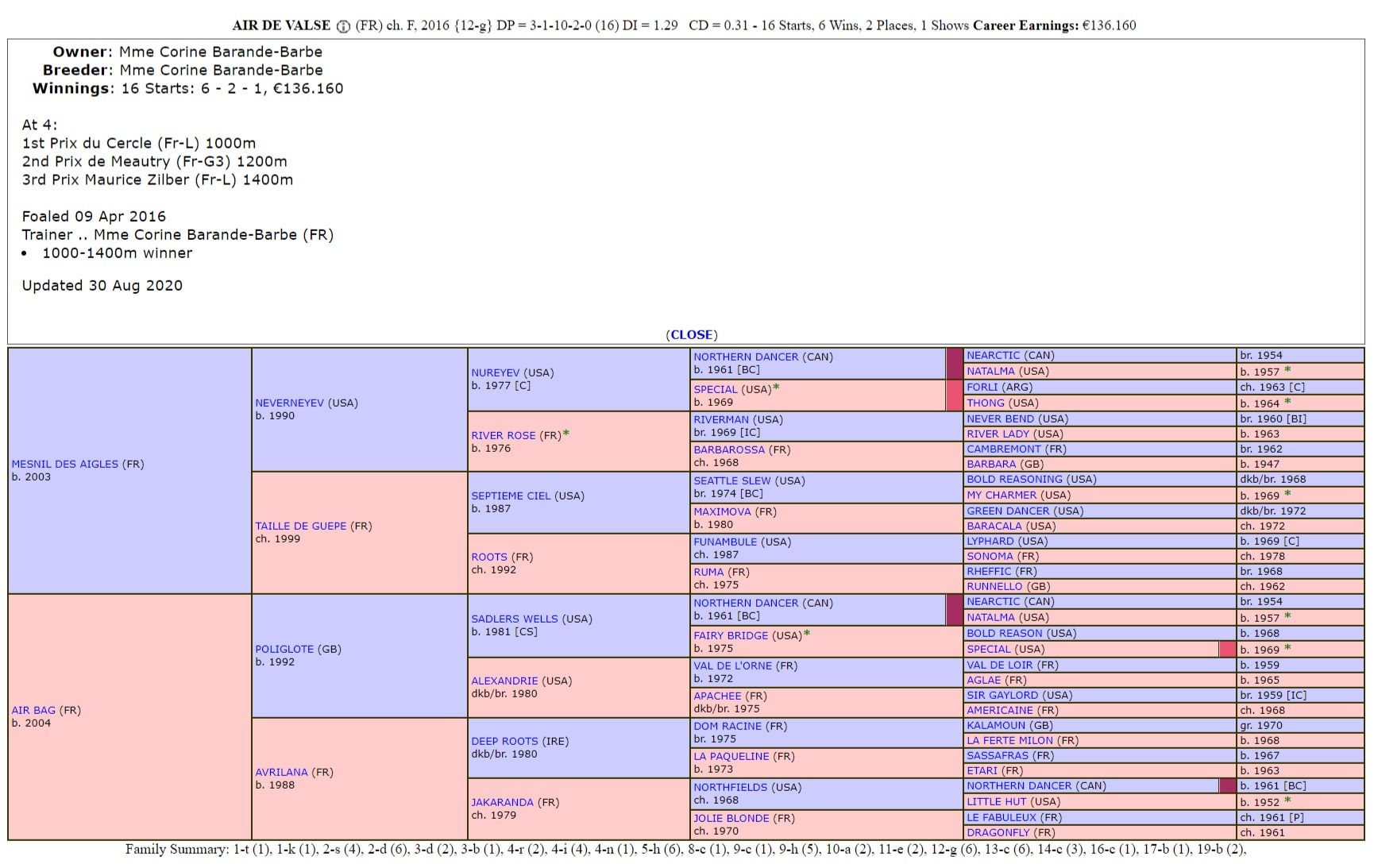
Task: Click SADLERS WELLS link
Action: [x=515, y=619]
